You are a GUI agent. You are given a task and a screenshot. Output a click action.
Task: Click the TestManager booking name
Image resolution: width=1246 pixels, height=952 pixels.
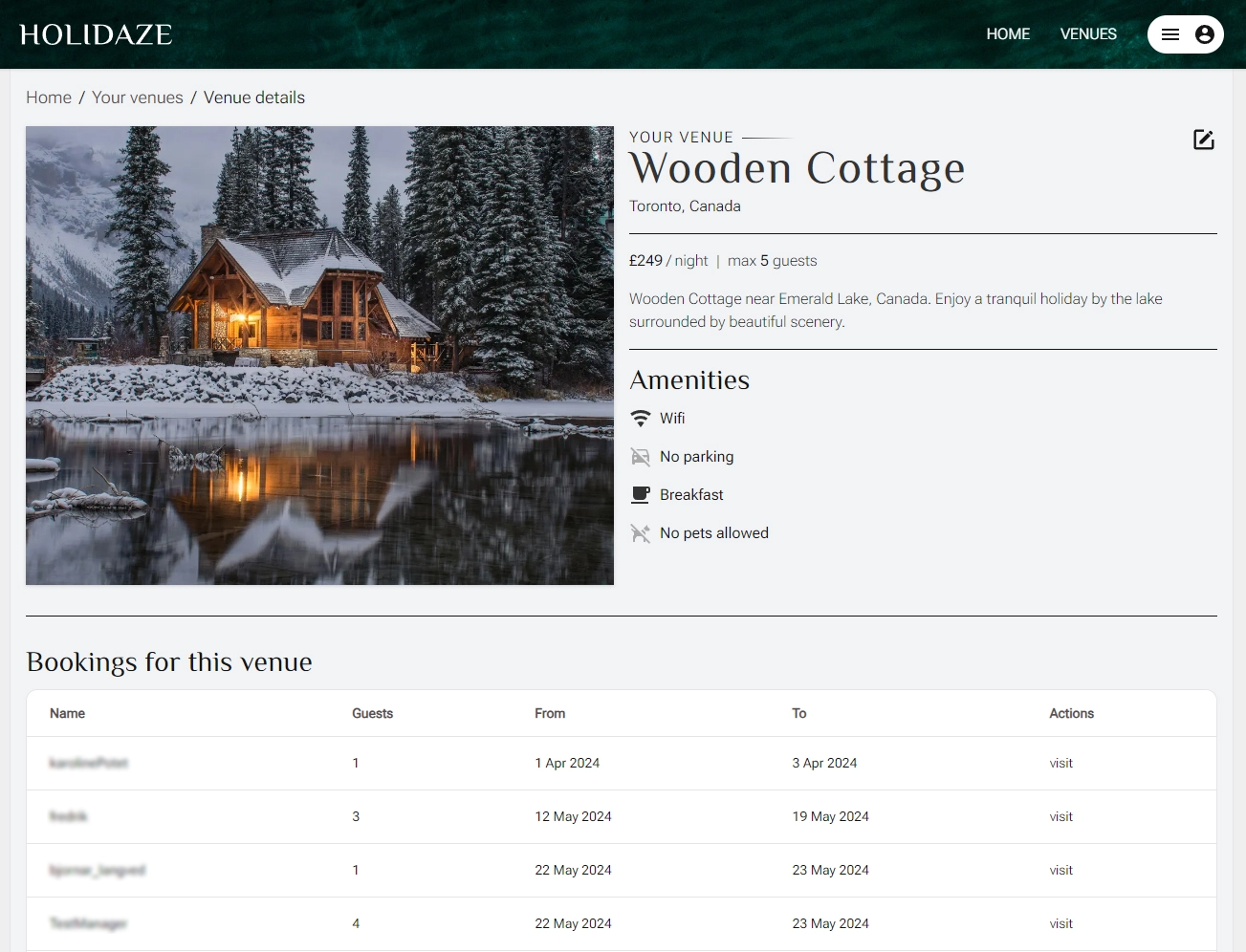click(86, 923)
